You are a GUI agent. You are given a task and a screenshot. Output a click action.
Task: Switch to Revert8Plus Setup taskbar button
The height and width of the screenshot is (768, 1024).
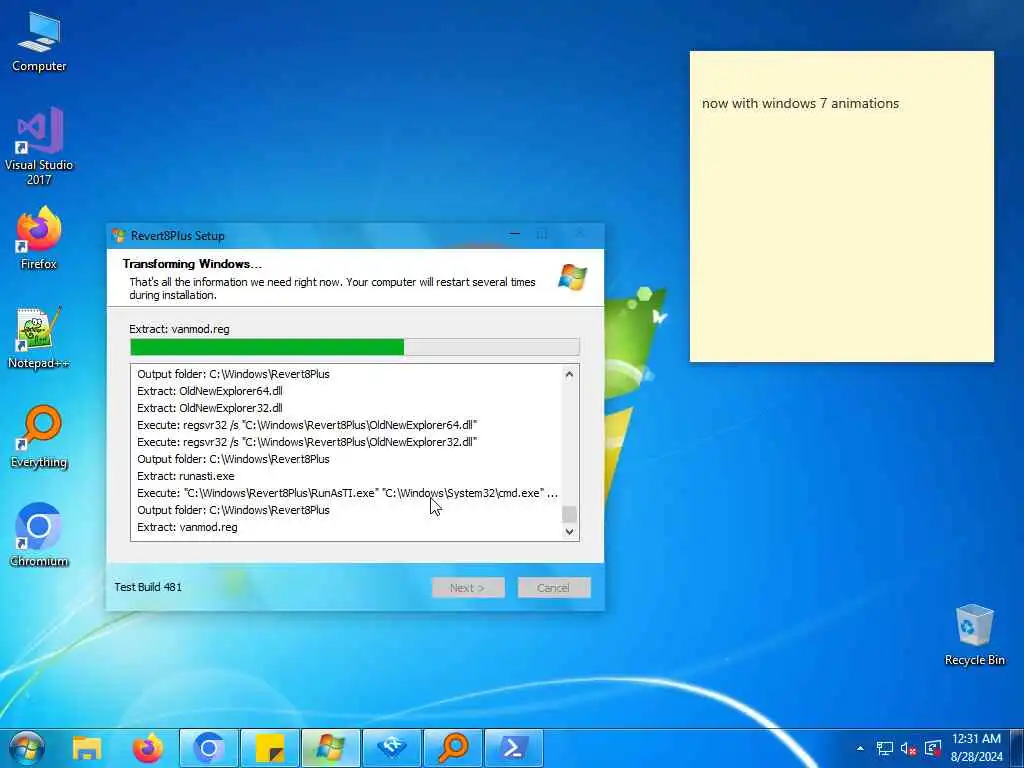pyautogui.click(x=330, y=748)
